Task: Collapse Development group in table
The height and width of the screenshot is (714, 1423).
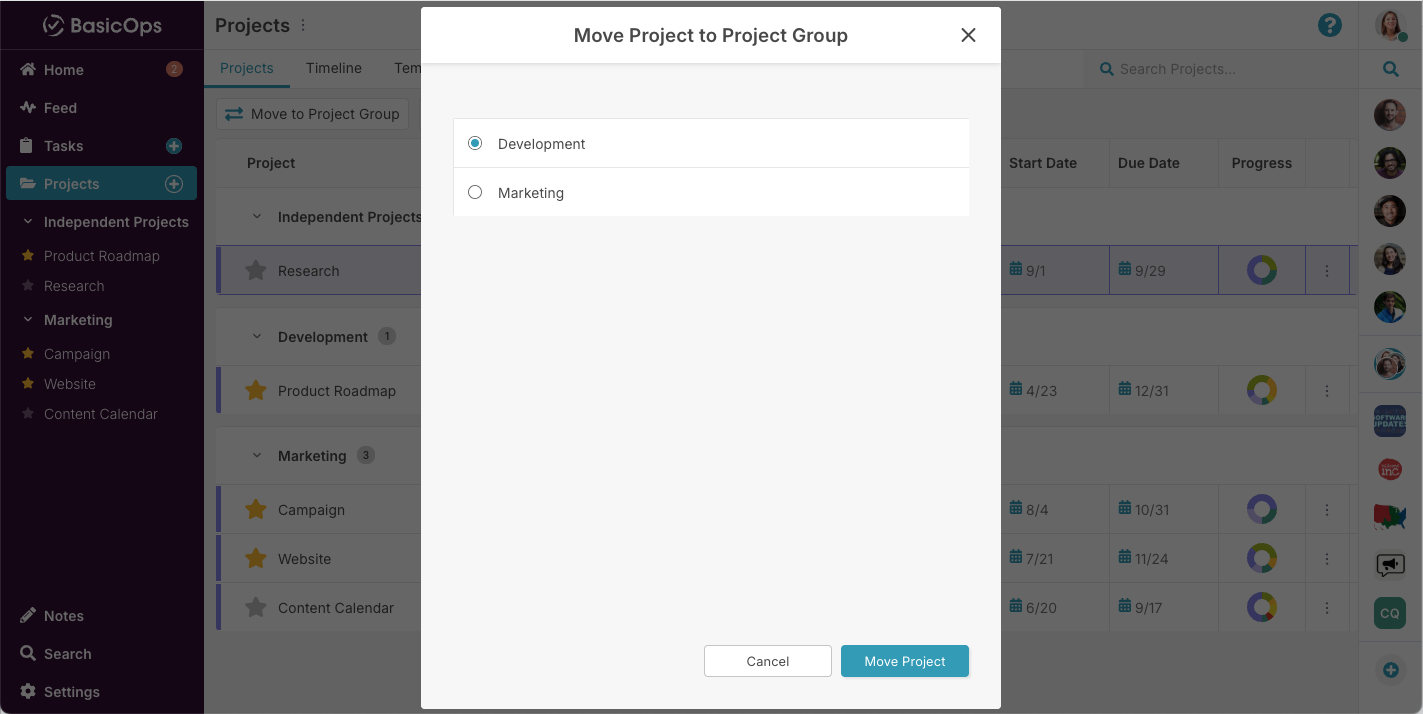Action: point(256,337)
